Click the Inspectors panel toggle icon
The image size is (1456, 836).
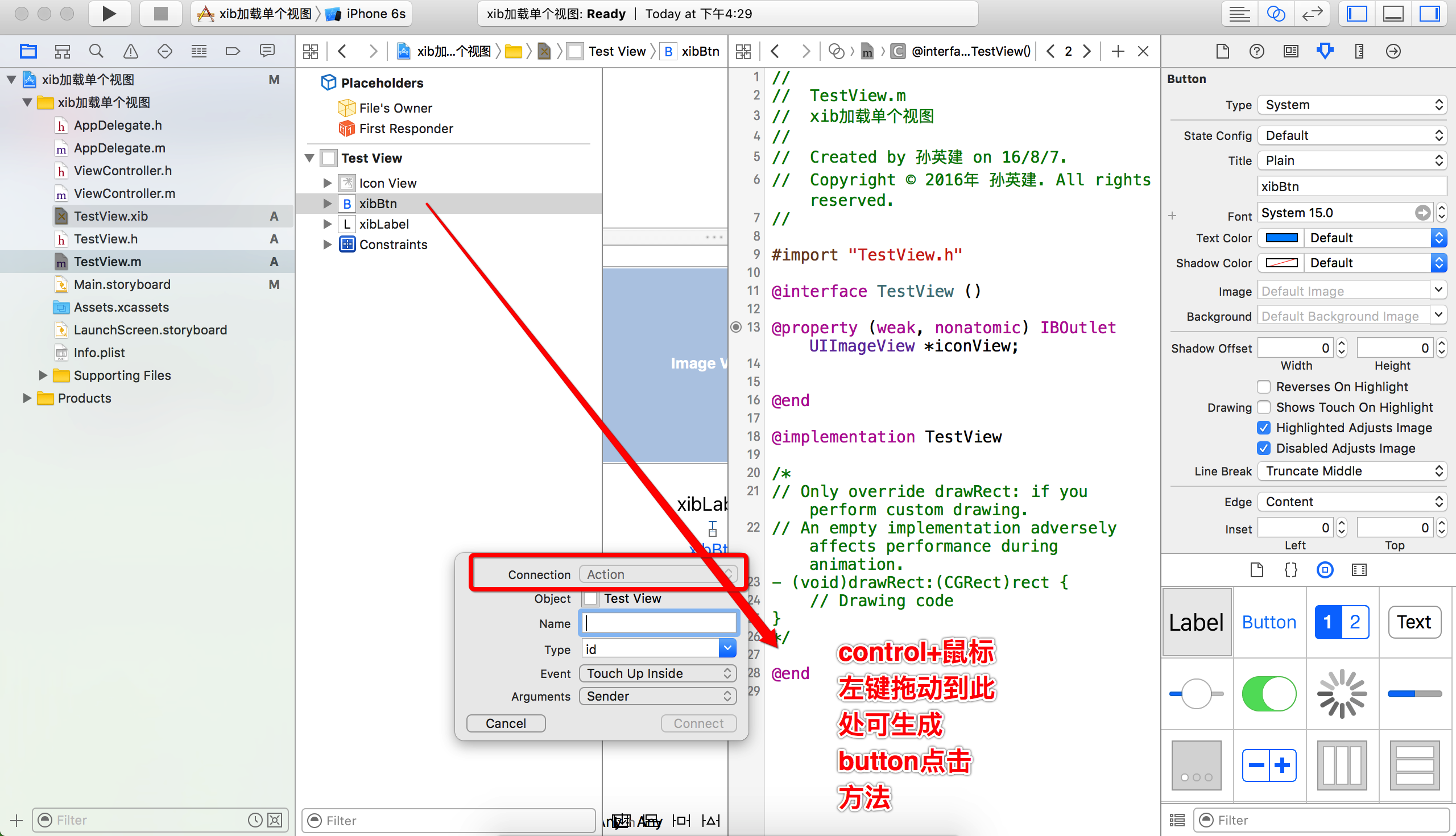click(1431, 15)
